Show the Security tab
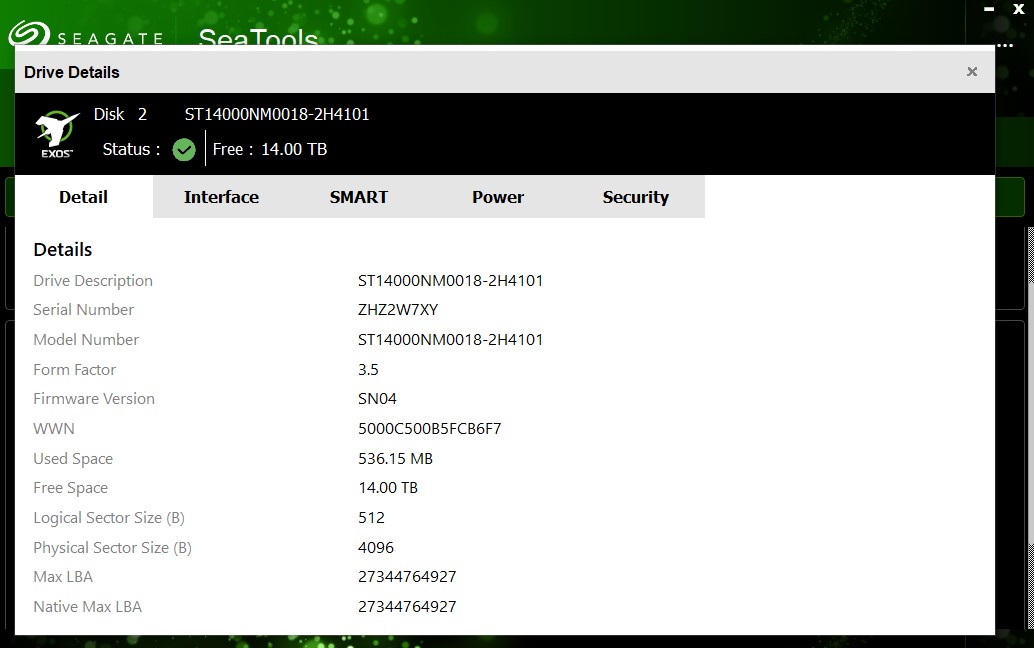Viewport: 1034px width, 648px height. tap(635, 197)
